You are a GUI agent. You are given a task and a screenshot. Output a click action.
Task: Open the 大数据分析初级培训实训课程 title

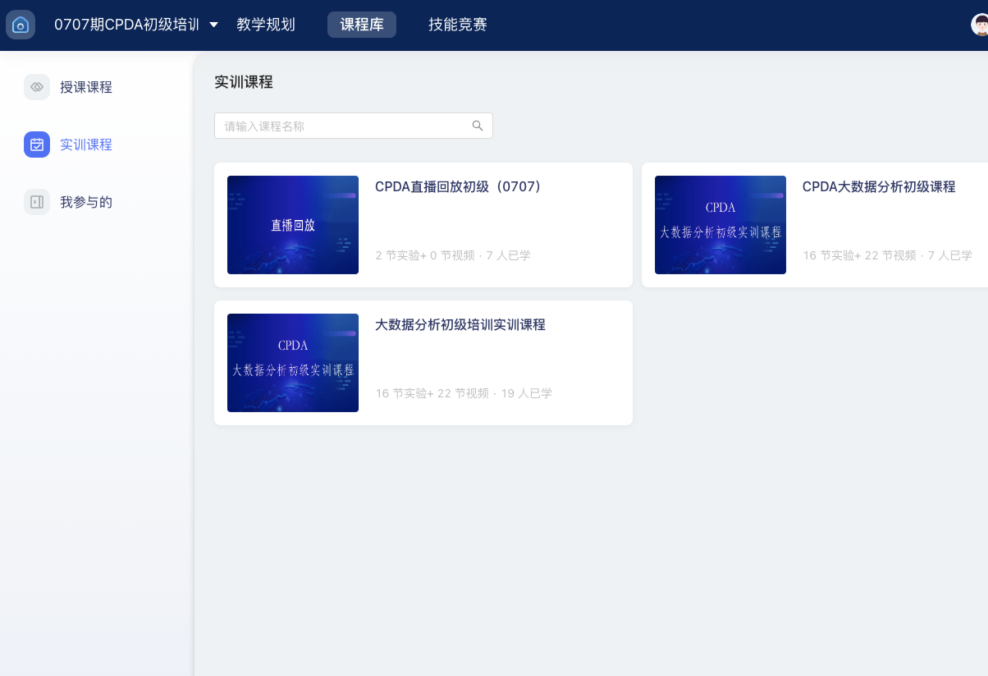[x=460, y=324]
